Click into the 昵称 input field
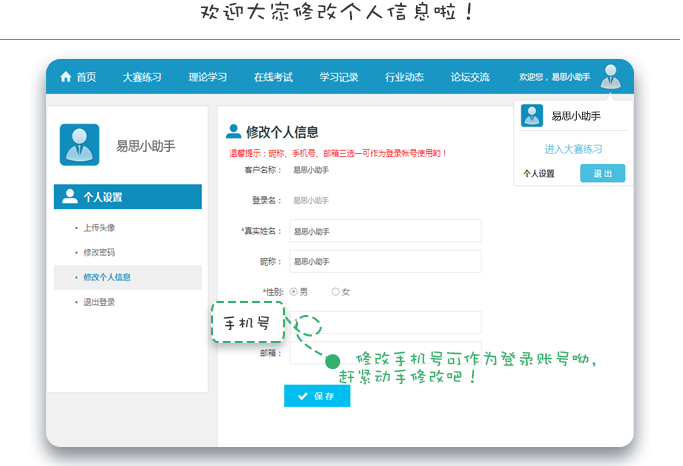Viewport: 683px width, 466px height. [385, 261]
